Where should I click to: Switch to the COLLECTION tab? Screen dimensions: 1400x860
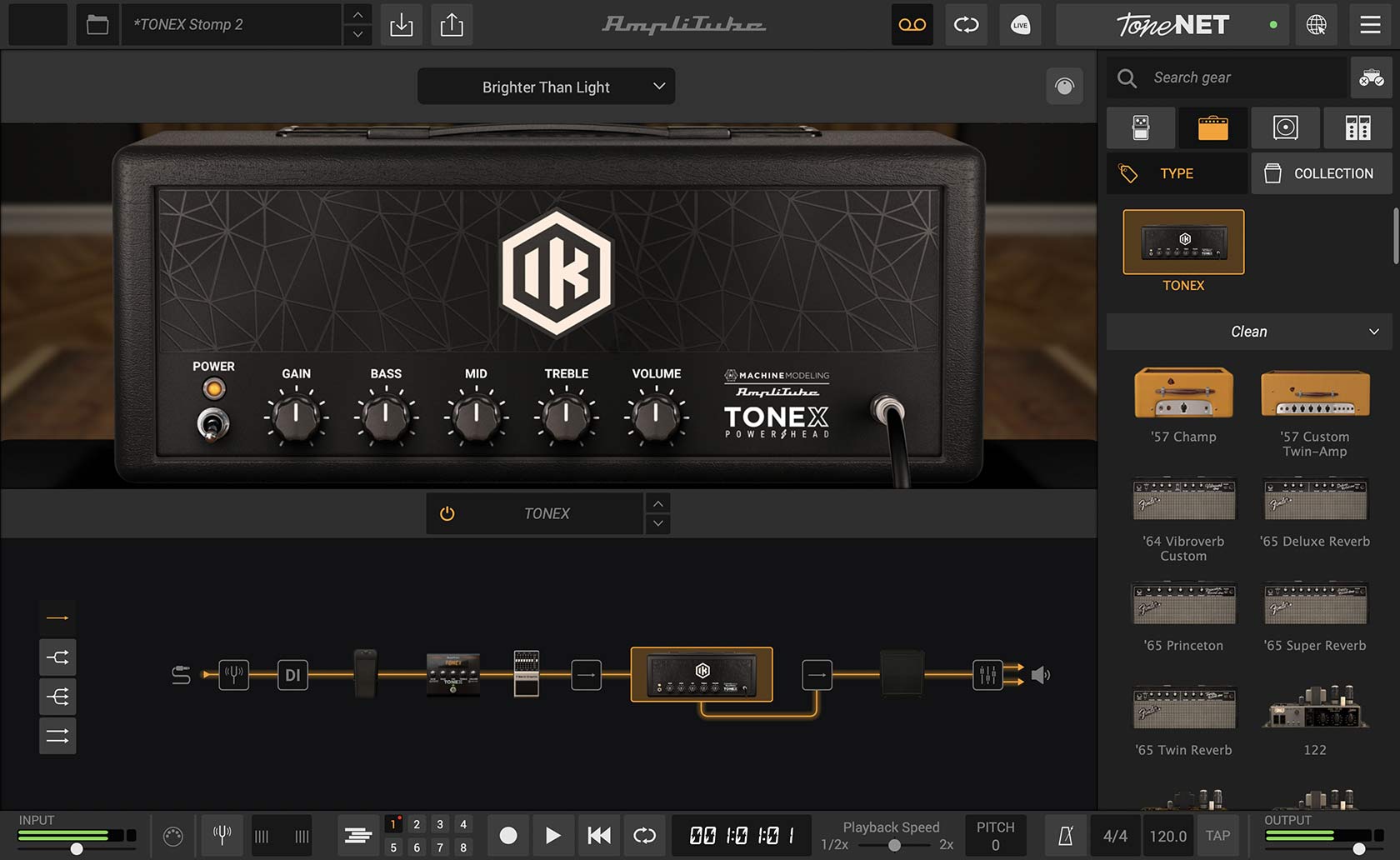pyautogui.click(x=1321, y=172)
